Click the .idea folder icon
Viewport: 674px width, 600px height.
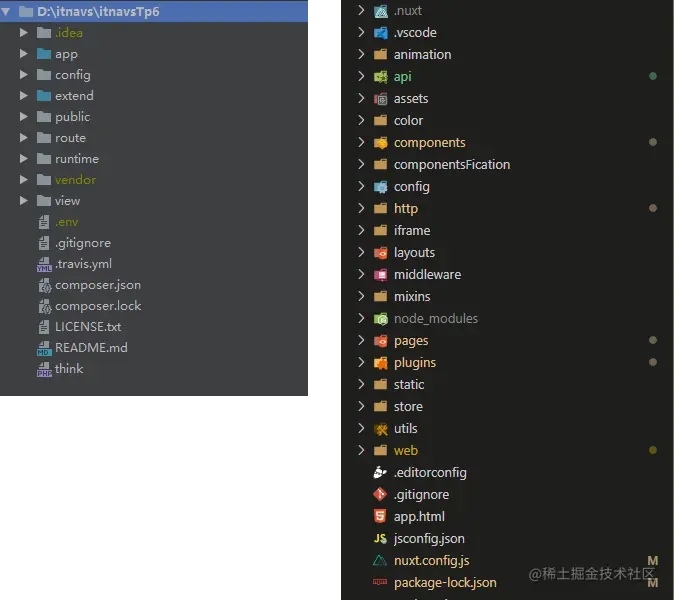pos(44,33)
